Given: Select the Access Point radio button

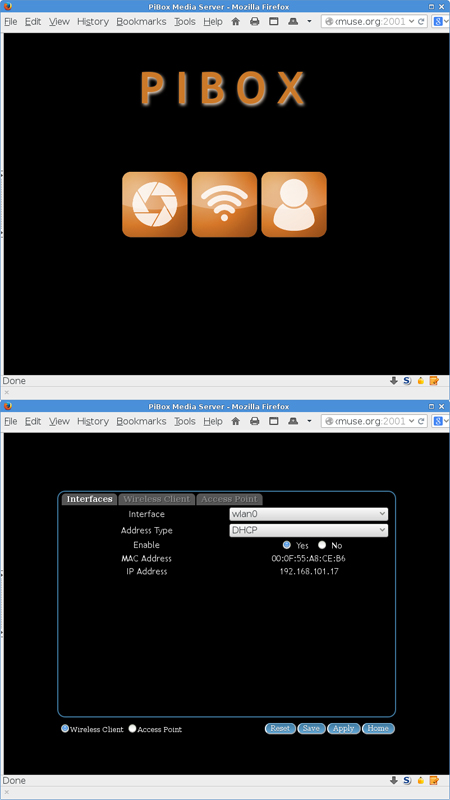Looking at the screenshot, I should coord(132,729).
